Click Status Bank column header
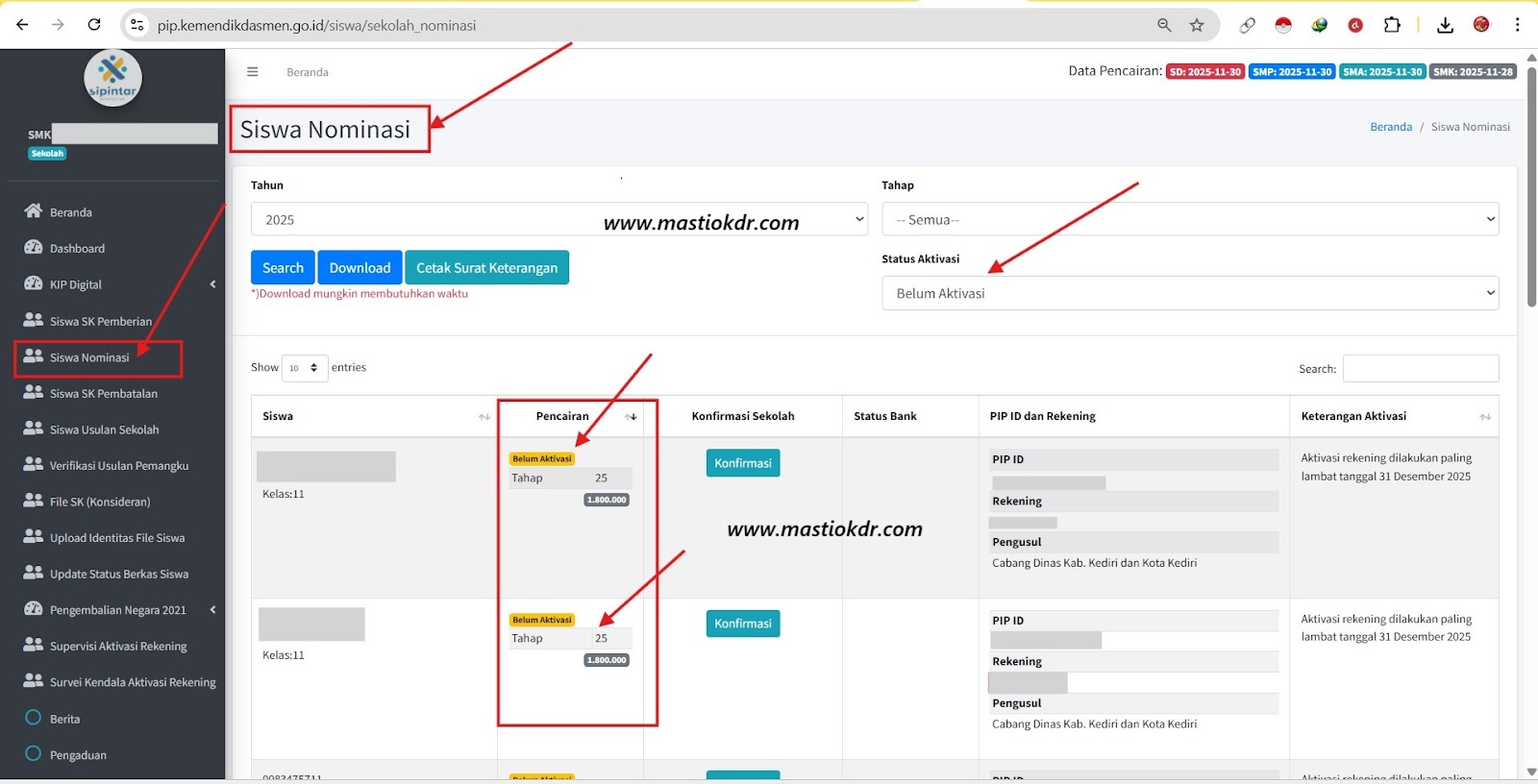This screenshot has width=1538, height=784. click(x=885, y=416)
